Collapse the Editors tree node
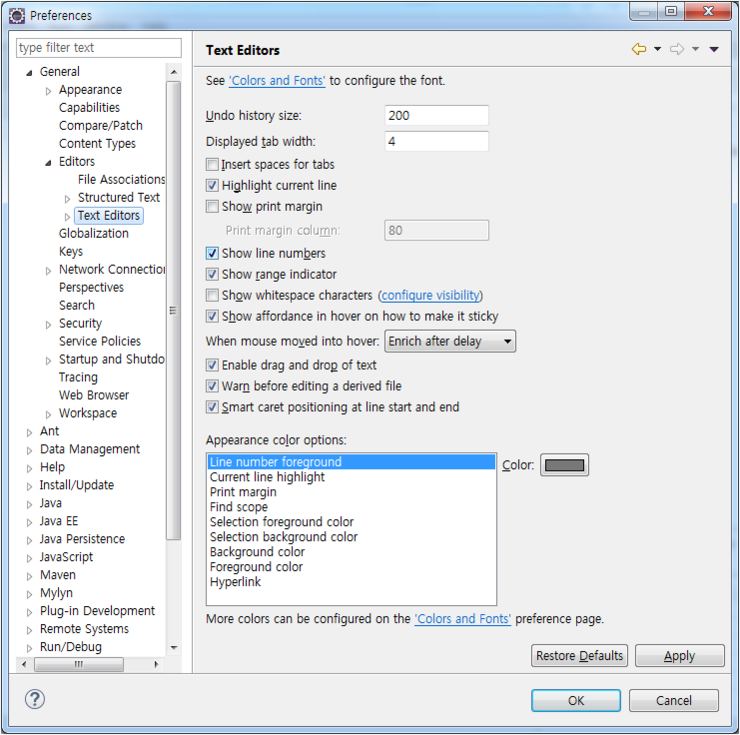740x735 pixels. click(48, 163)
